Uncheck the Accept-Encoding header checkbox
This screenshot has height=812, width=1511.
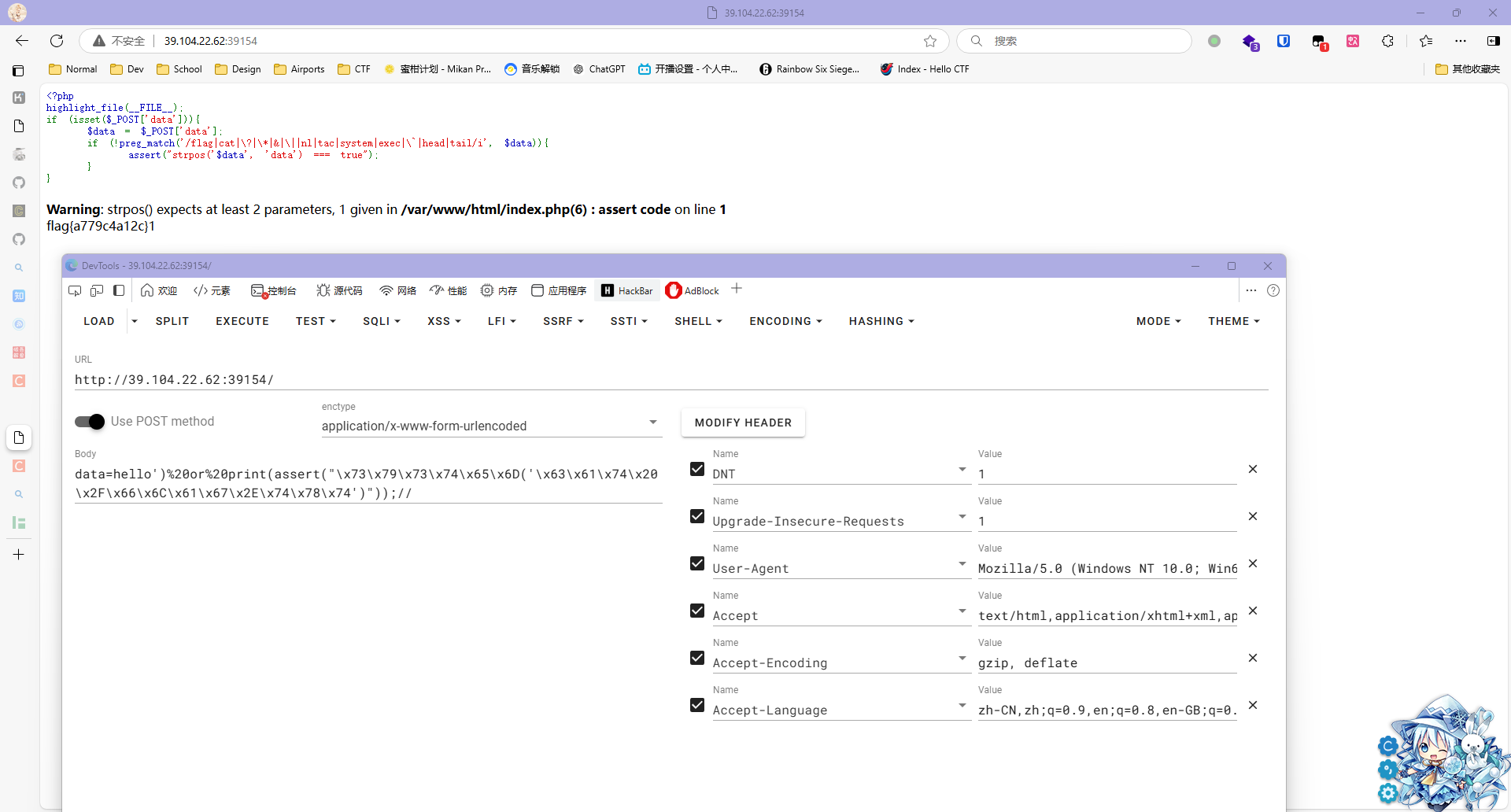[x=697, y=658]
